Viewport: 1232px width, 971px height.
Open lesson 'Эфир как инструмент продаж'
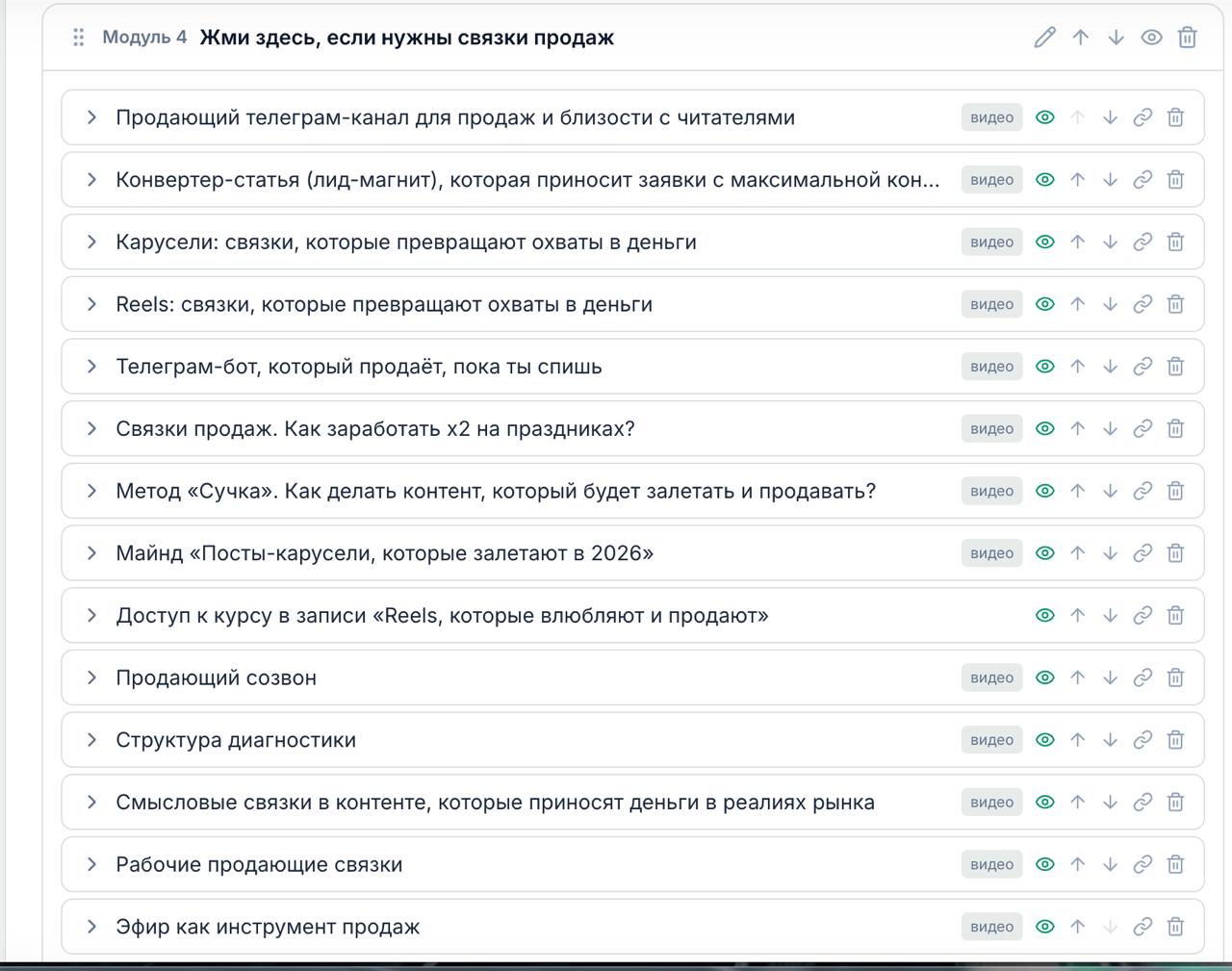point(268,927)
